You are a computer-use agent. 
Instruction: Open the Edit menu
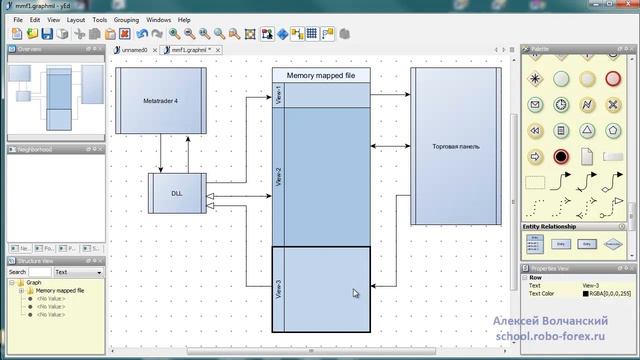pyautogui.click(x=35, y=20)
